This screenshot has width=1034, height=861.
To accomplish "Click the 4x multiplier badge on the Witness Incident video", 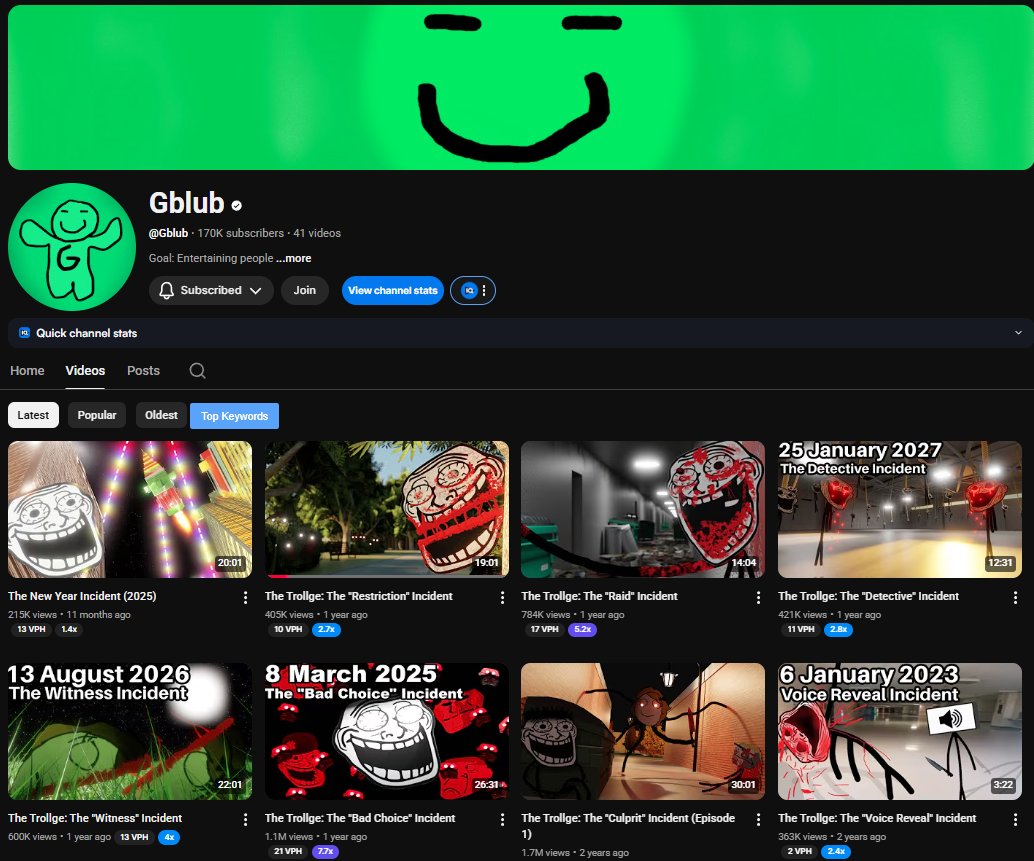I will tap(169, 837).
